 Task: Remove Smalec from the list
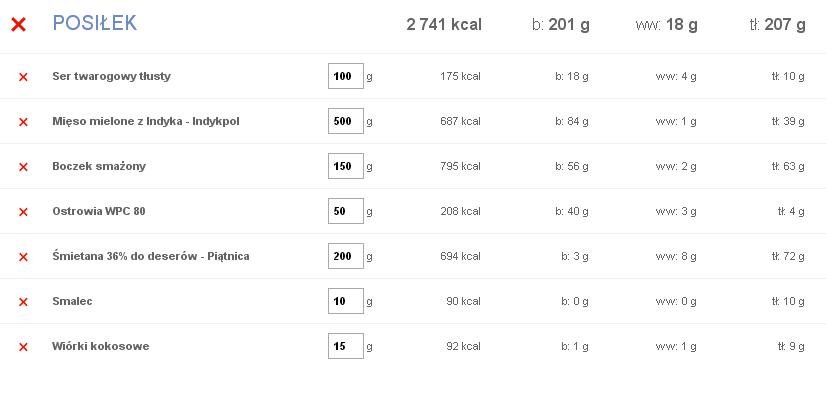point(23,302)
